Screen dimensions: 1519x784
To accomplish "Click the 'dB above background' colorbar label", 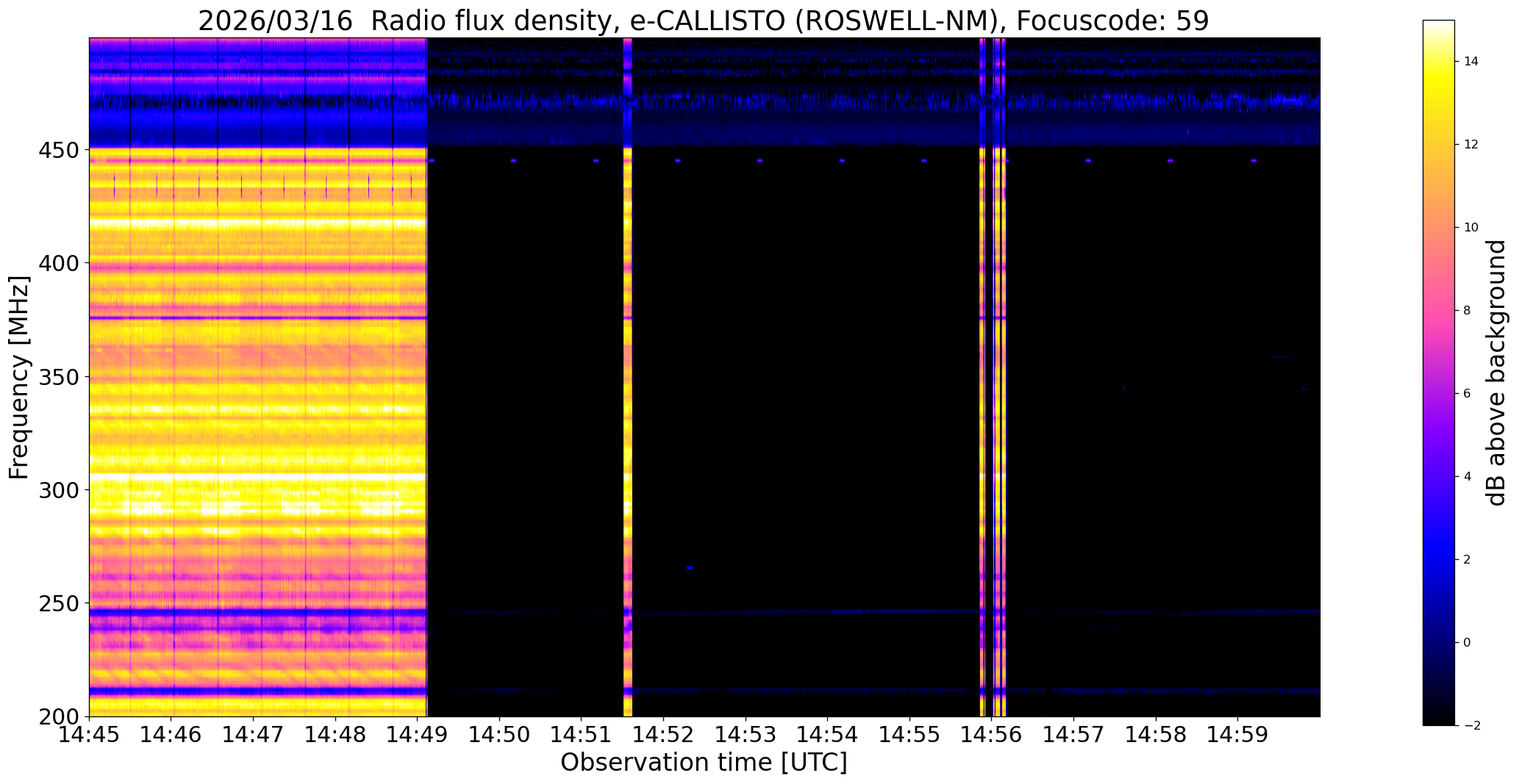I will [1496, 373].
